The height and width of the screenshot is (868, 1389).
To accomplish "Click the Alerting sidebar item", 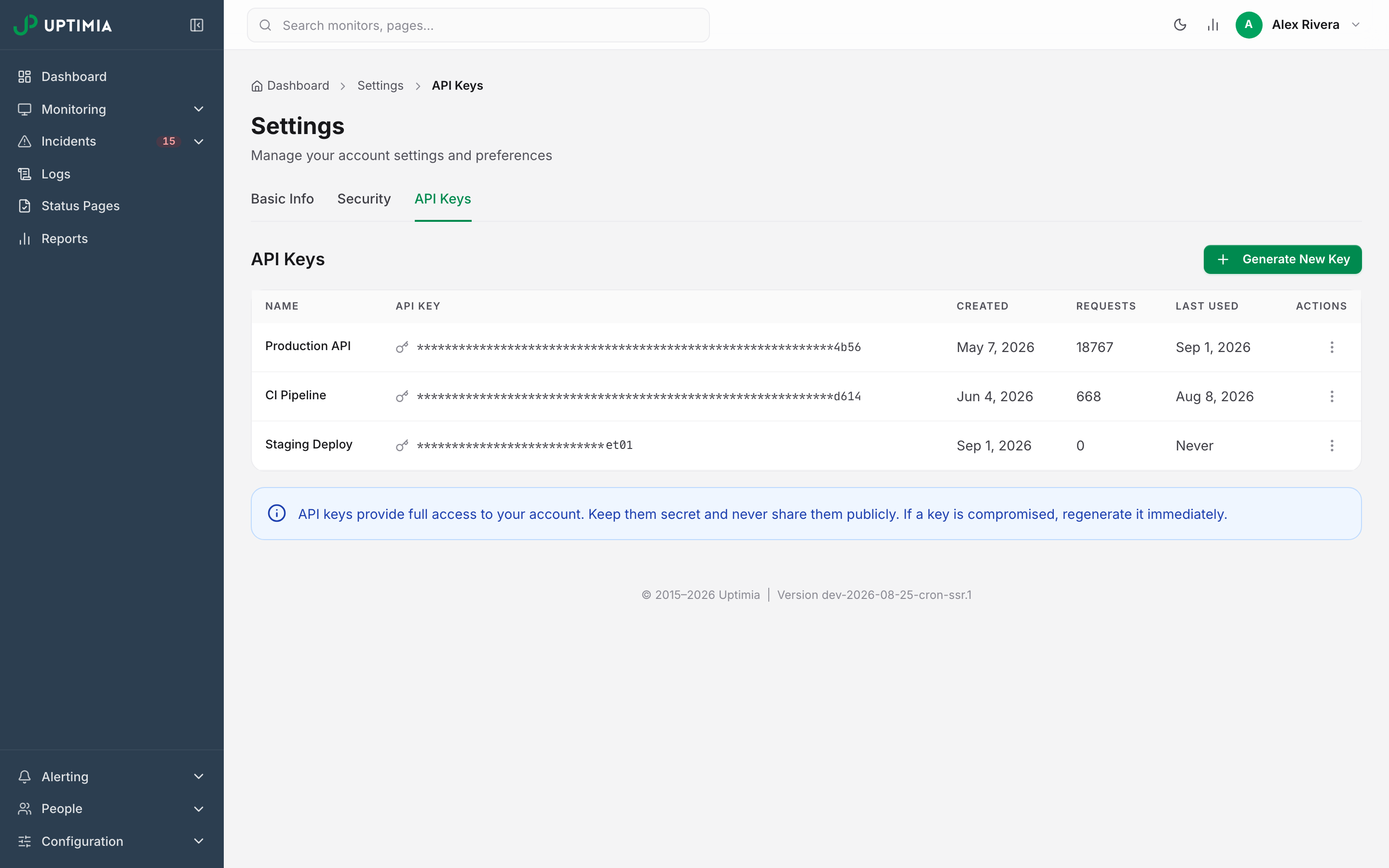I will [x=112, y=777].
